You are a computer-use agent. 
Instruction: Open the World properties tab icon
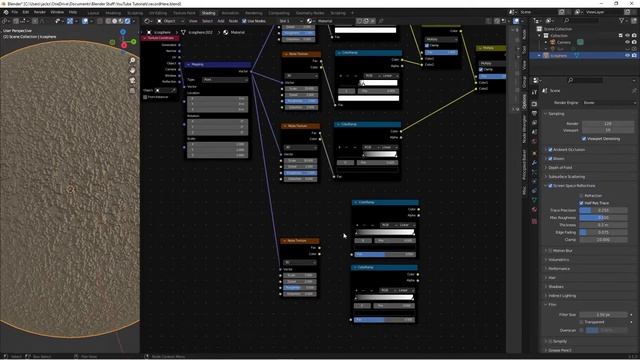pyautogui.click(x=534, y=141)
